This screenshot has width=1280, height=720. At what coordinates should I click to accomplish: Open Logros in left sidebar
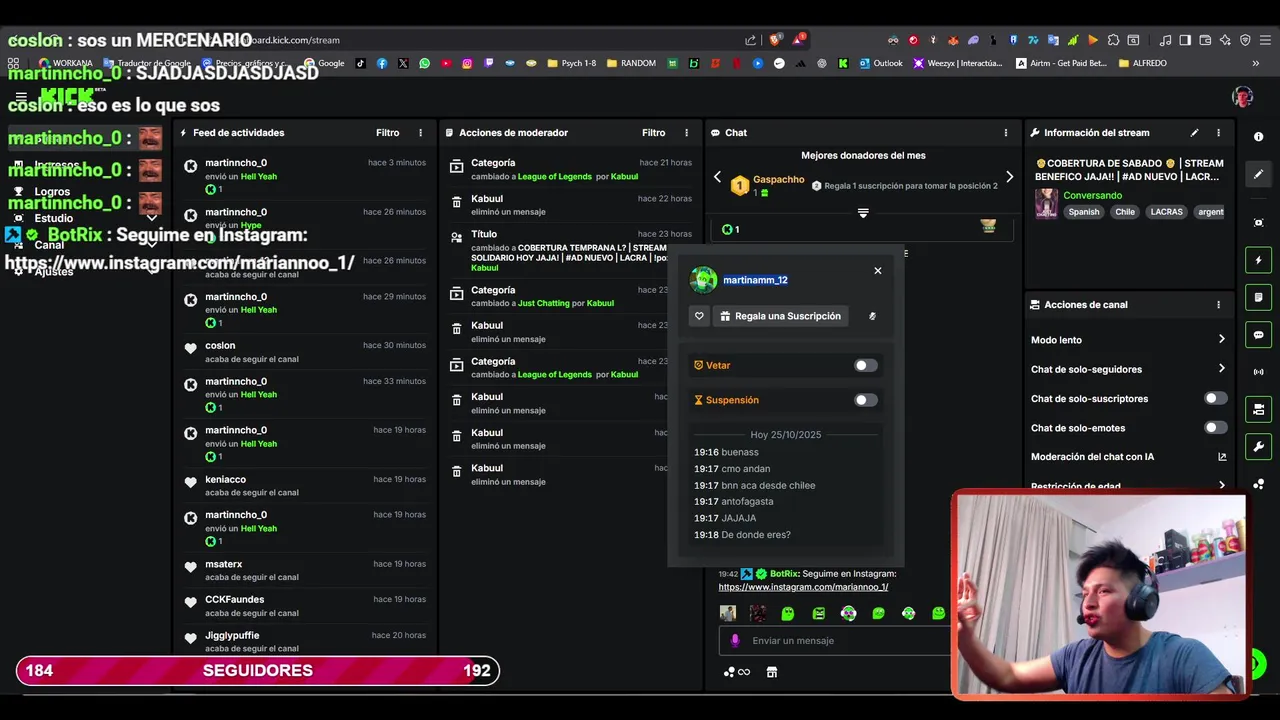(x=52, y=192)
